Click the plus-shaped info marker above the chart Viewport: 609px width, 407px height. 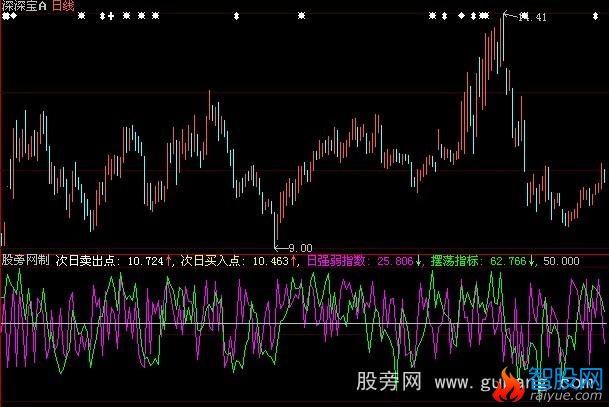point(111,16)
